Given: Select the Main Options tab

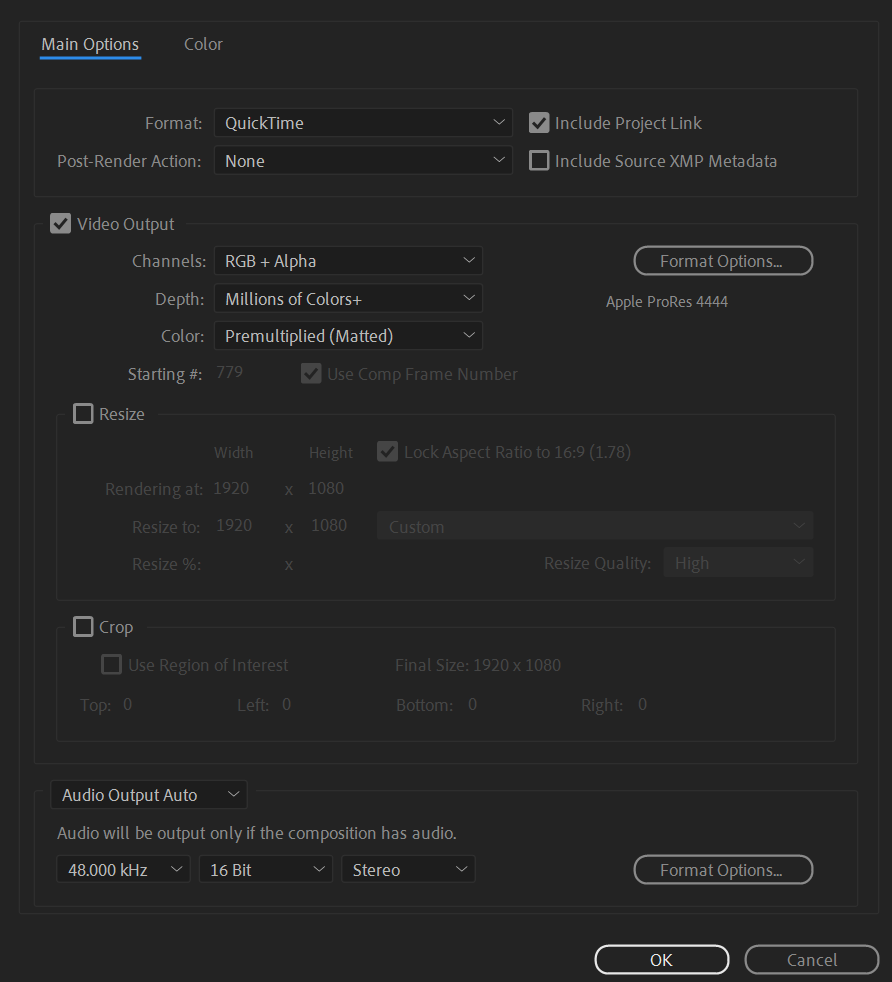Looking at the screenshot, I should coord(89,44).
